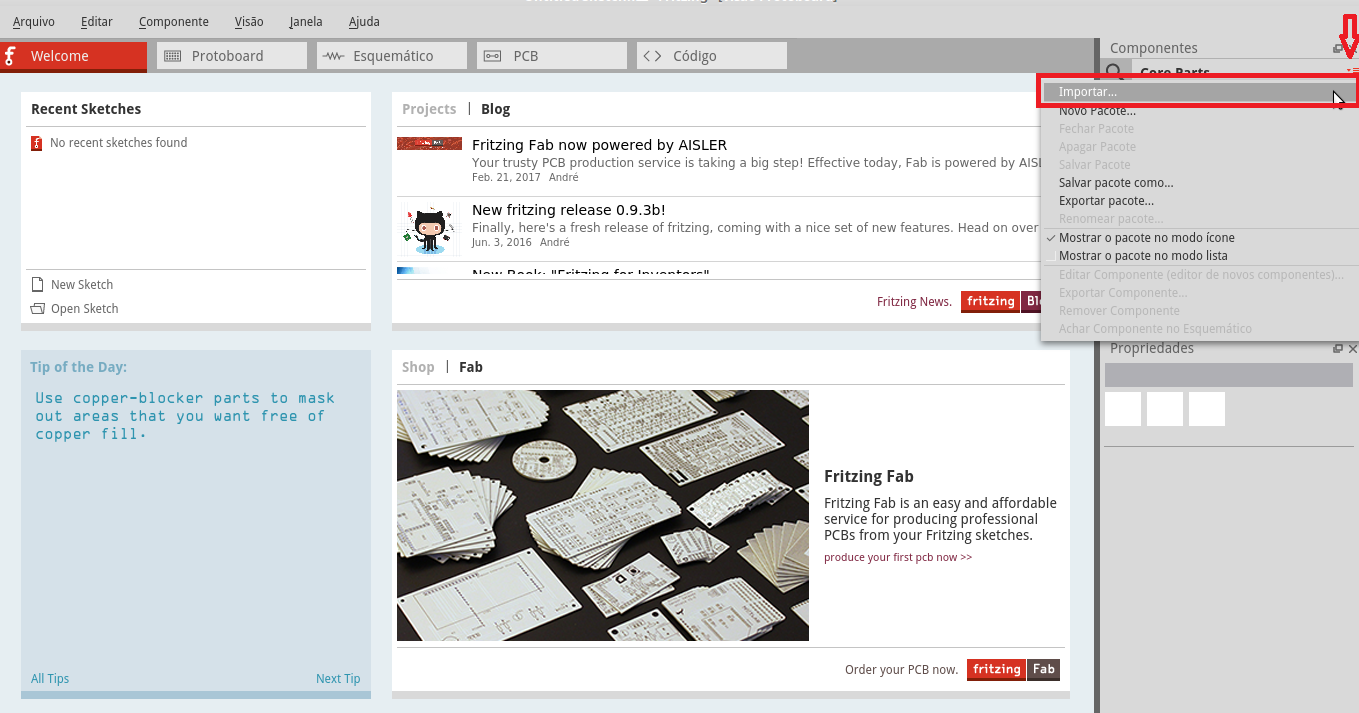
Task: Click the magnifier search icon in Componentes
Action: (1114, 72)
